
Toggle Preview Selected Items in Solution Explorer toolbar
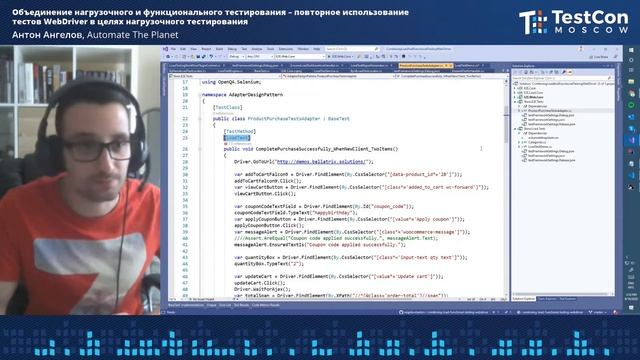tap(570, 72)
